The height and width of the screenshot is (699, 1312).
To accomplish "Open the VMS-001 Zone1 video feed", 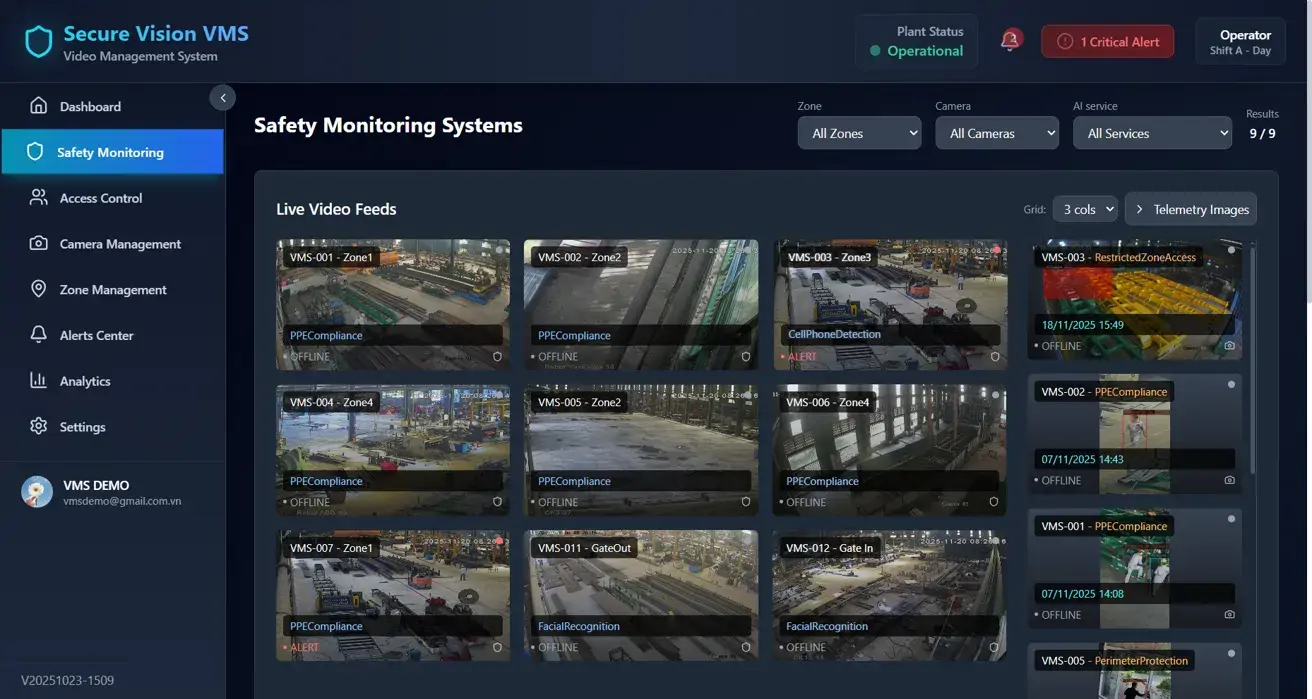I will (x=393, y=304).
